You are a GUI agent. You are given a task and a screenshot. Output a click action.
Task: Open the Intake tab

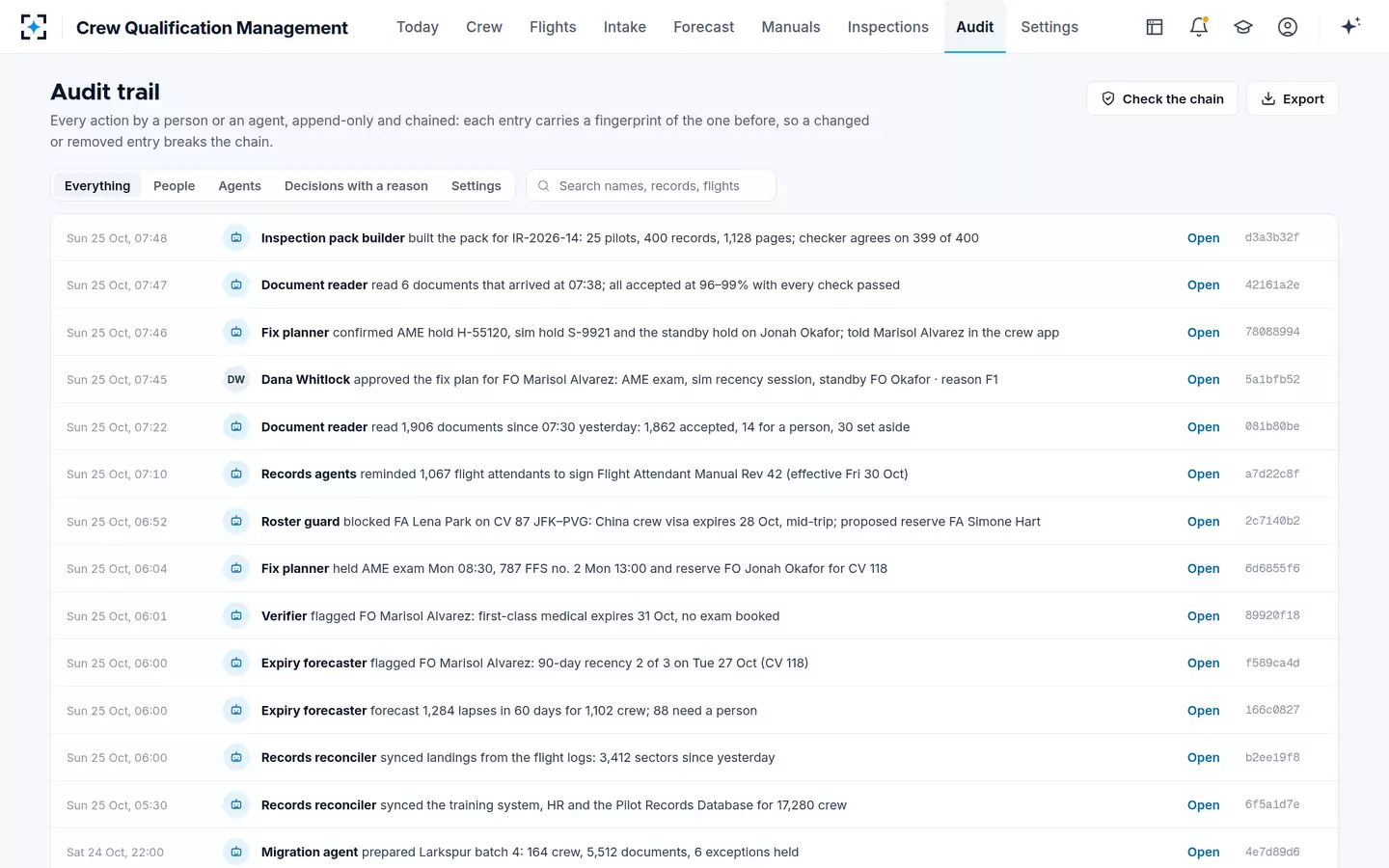point(625,27)
